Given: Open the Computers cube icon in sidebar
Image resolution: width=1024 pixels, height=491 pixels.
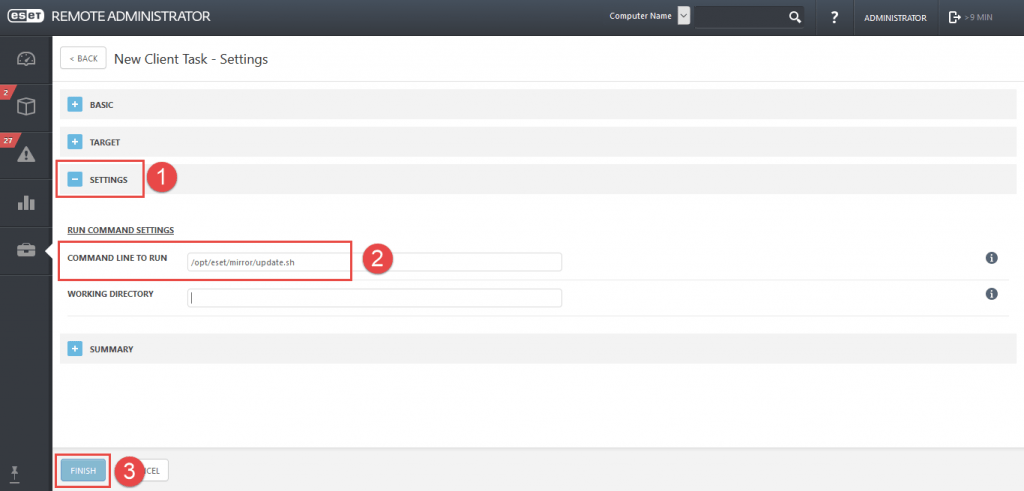Looking at the screenshot, I should [x=26, y=107].
